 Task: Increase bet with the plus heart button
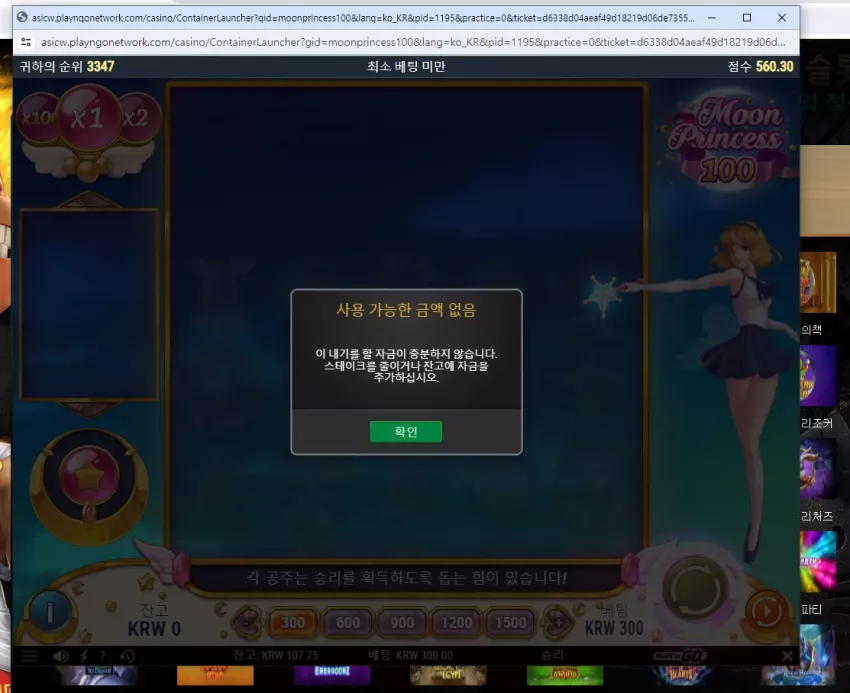pyautogui.click(x=557, y=623)
